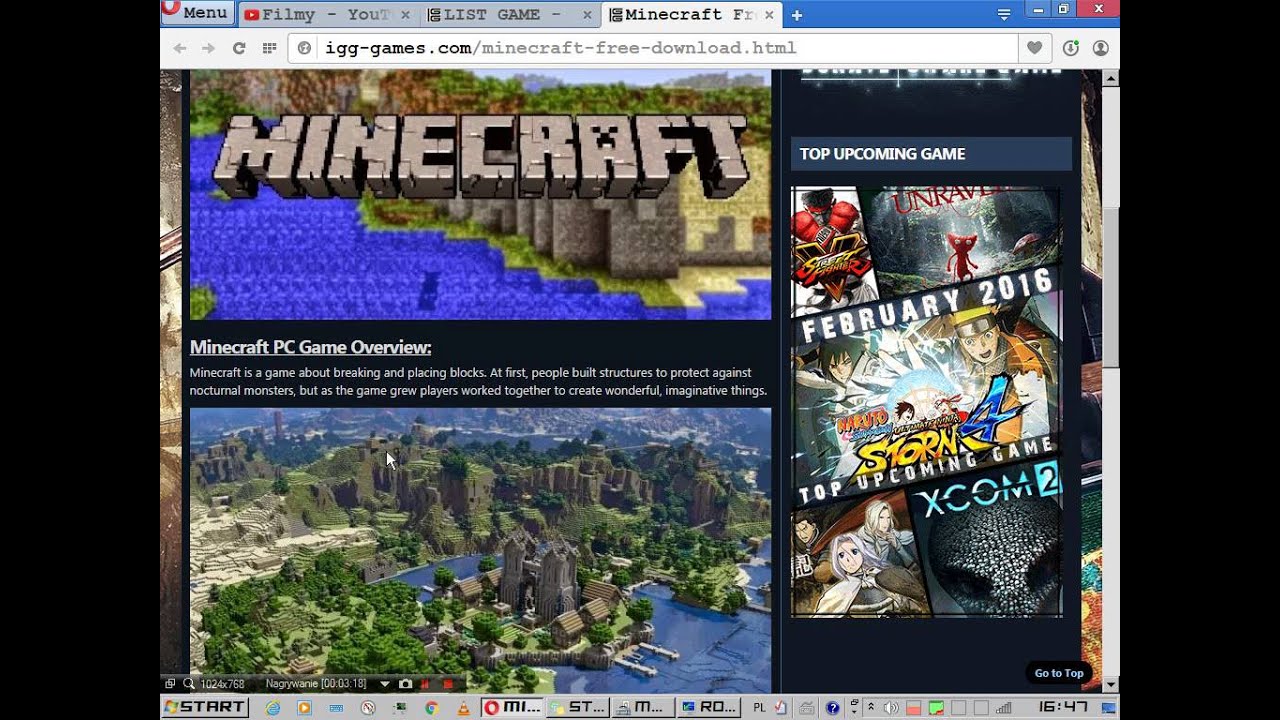
Task: Go back to previous page
Action: coord(180,48)
